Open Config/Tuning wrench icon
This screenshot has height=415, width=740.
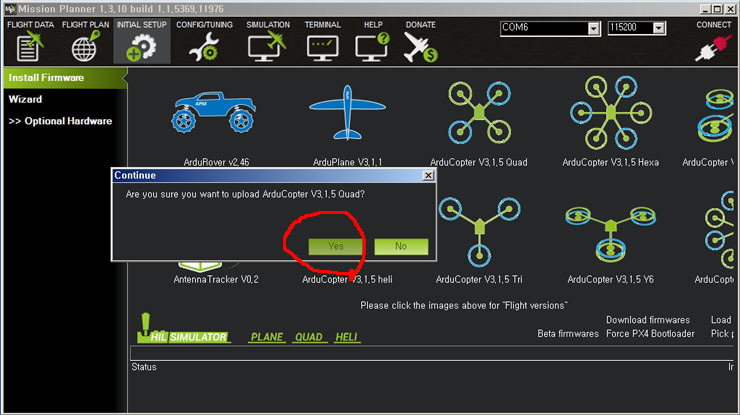tap(204, 47)
